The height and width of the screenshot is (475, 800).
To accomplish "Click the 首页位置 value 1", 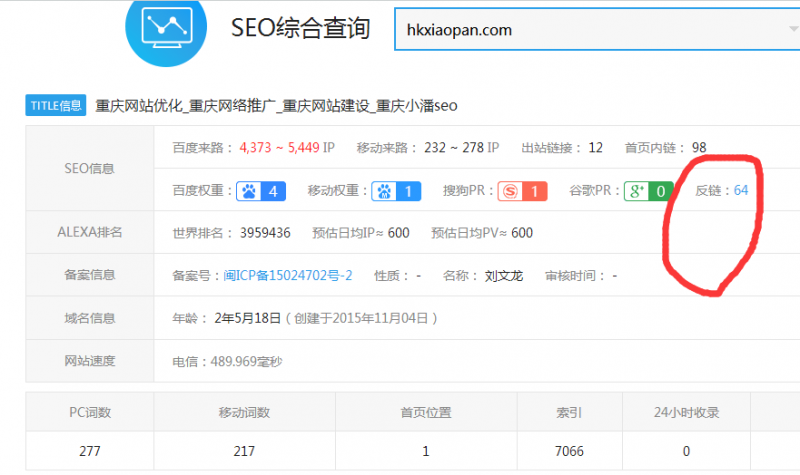I will (426, 451).
